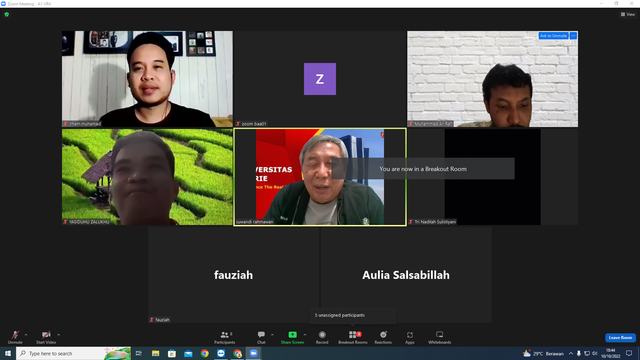The image size is (640, 360).
Task: Start Video in Zoom toolbar
Action: 46,337
